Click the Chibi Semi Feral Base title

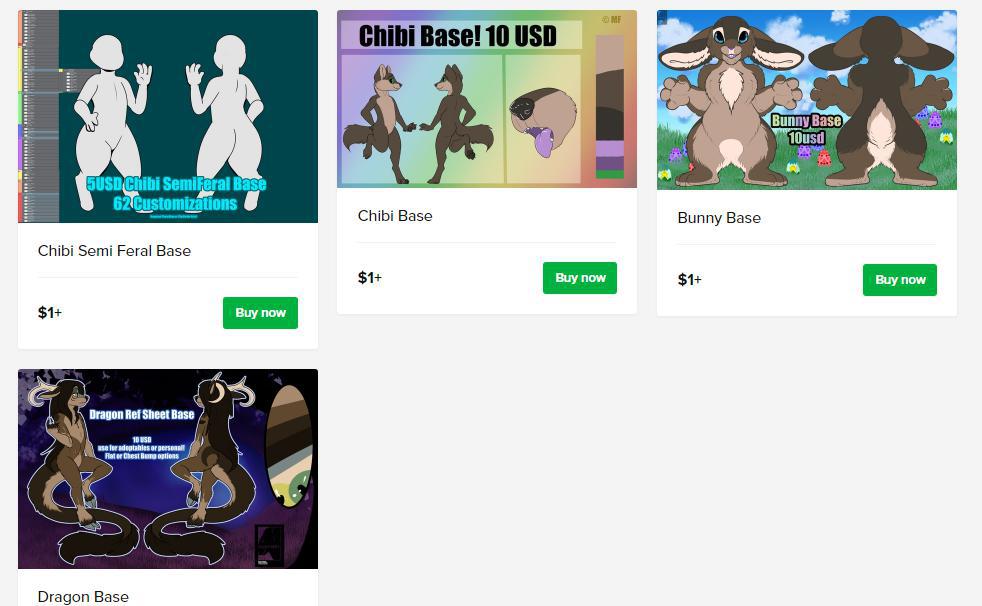click(x=115, y=250)
